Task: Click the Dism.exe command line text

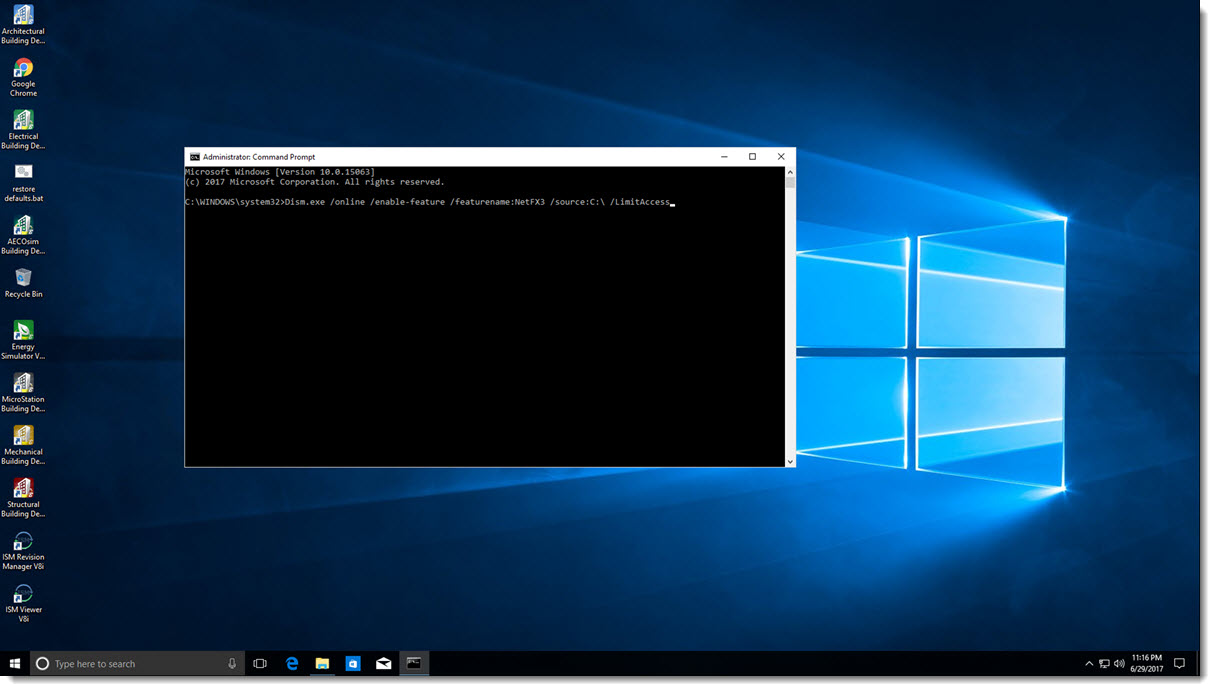Action: coord(477,202)
